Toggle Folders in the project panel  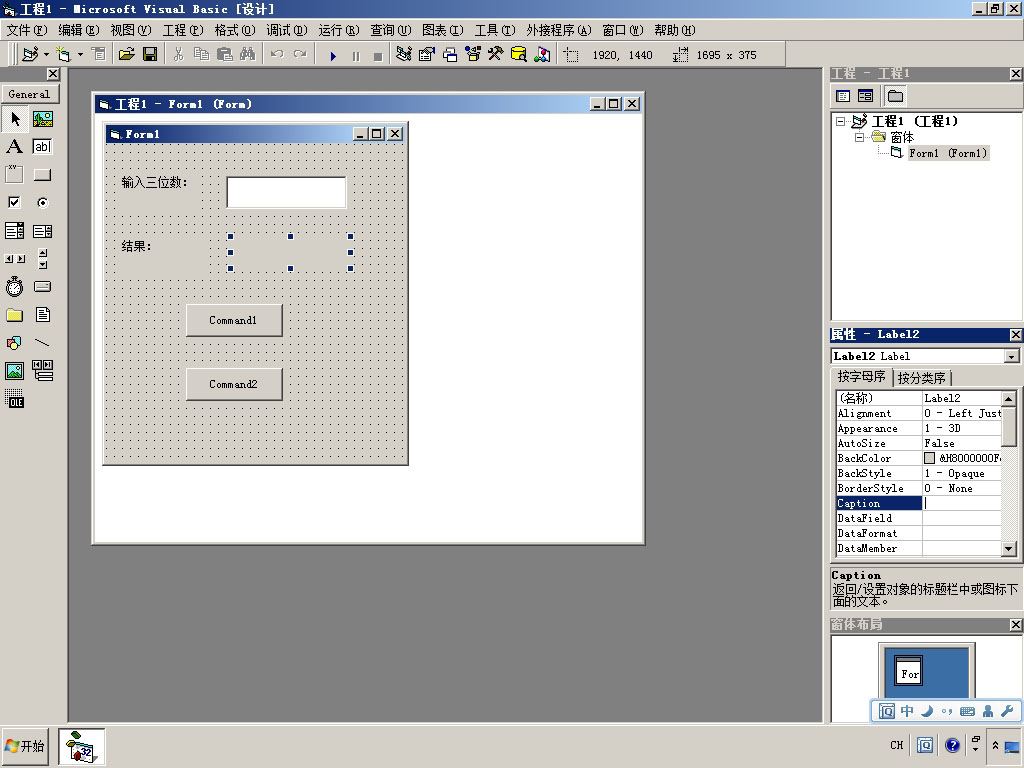point(895,97)
